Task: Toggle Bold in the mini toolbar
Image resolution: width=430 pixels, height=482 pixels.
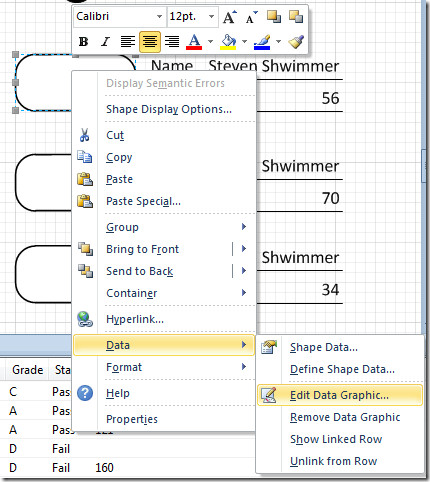Action: [83, 42]
